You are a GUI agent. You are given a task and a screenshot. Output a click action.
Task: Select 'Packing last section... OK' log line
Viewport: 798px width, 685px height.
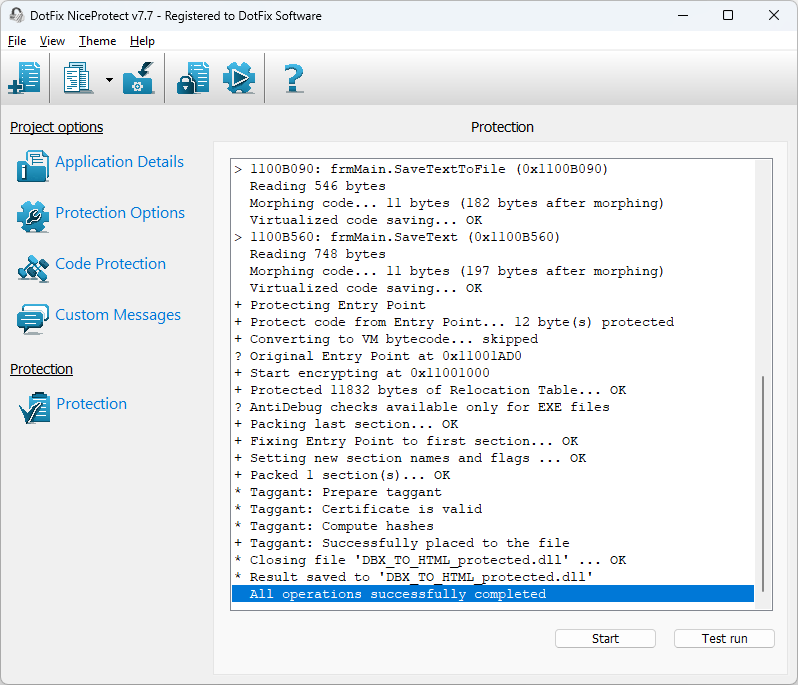pos(493,424)
